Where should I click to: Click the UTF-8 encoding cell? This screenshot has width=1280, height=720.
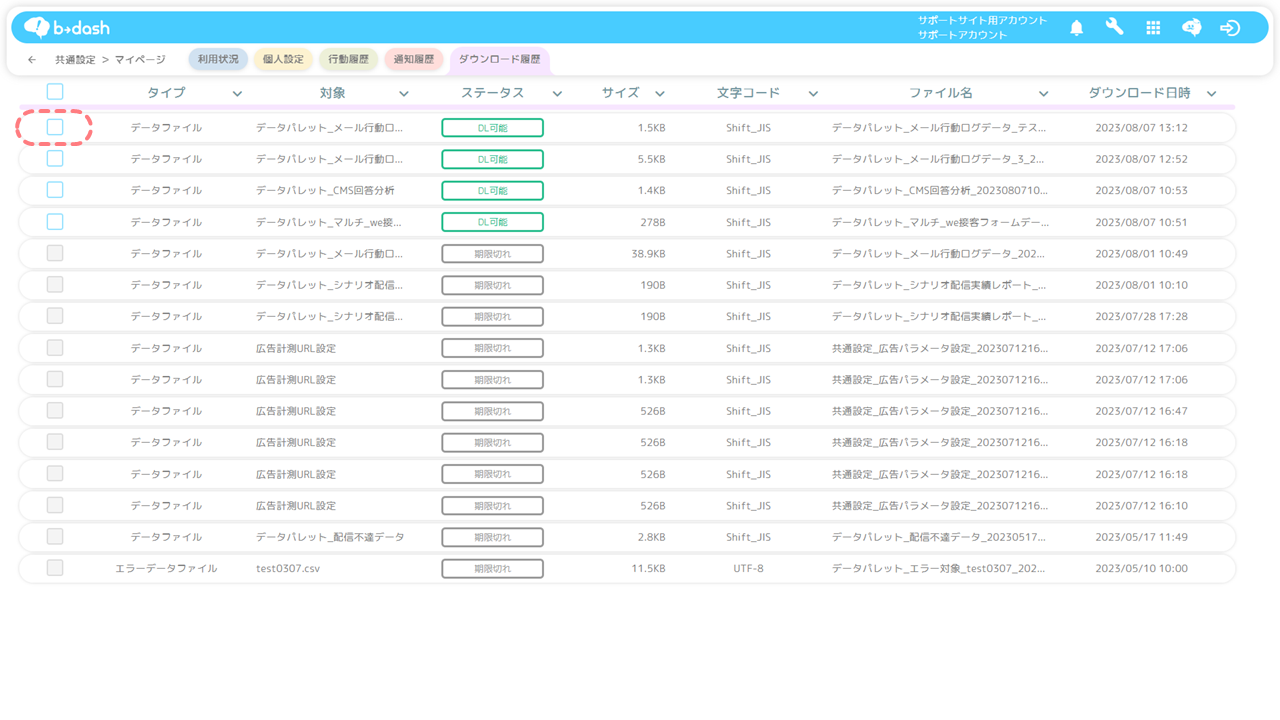coord(748,568)
